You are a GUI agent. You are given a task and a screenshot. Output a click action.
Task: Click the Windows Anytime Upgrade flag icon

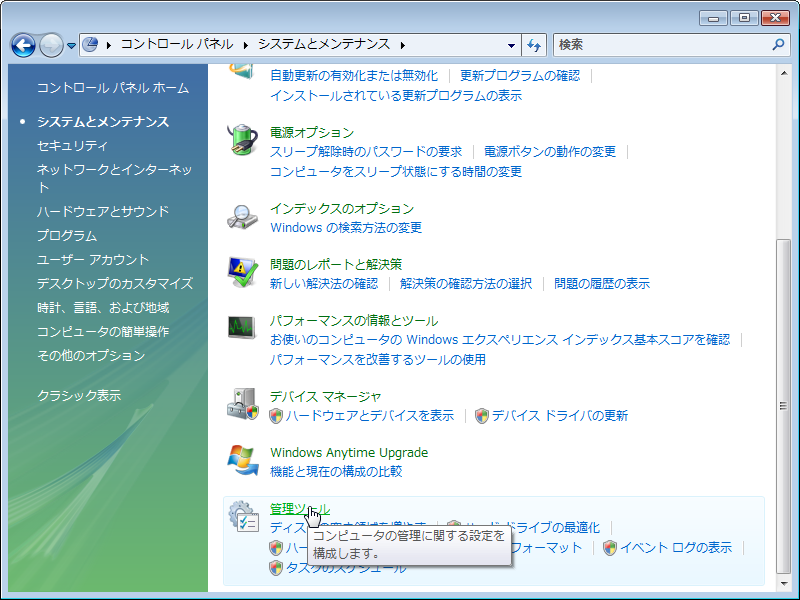tap(243, 460)
